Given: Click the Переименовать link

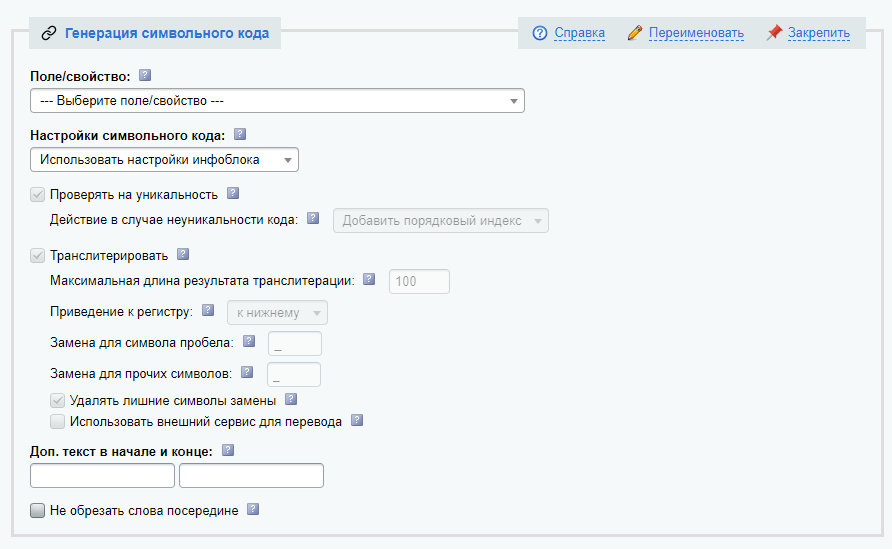Looking at the screenshot, I should tap(696, 33).
